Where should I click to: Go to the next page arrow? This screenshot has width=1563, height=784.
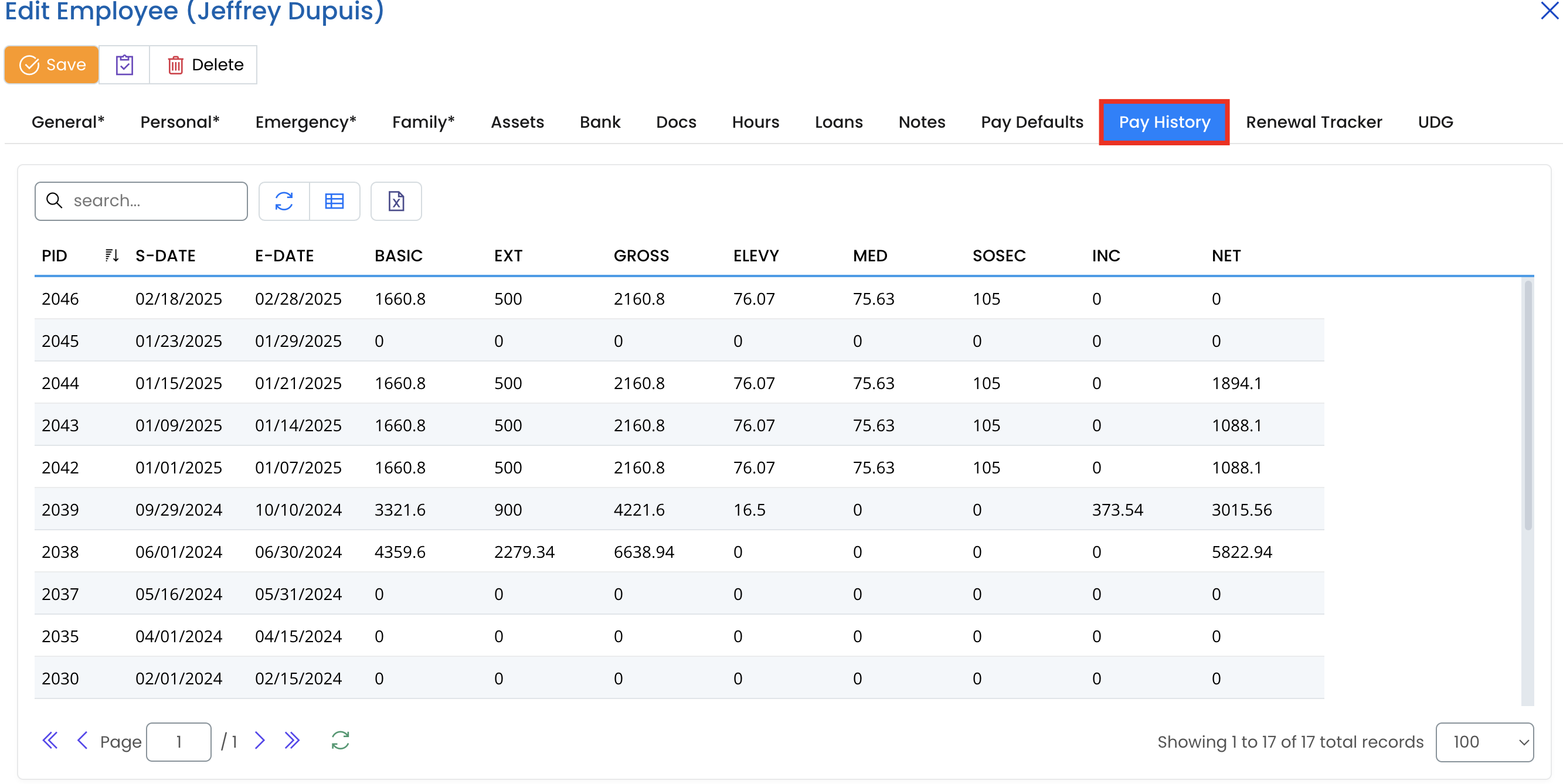point(260,741)
